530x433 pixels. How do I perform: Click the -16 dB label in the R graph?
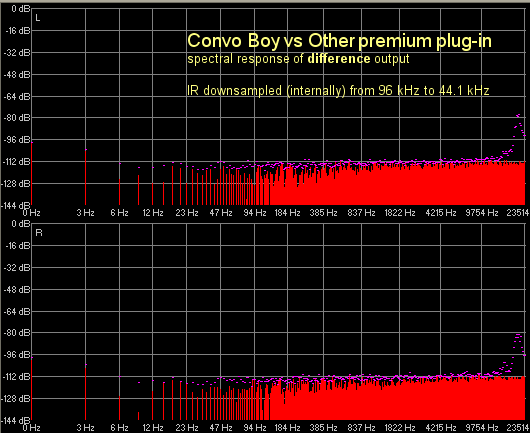(18, 246)
